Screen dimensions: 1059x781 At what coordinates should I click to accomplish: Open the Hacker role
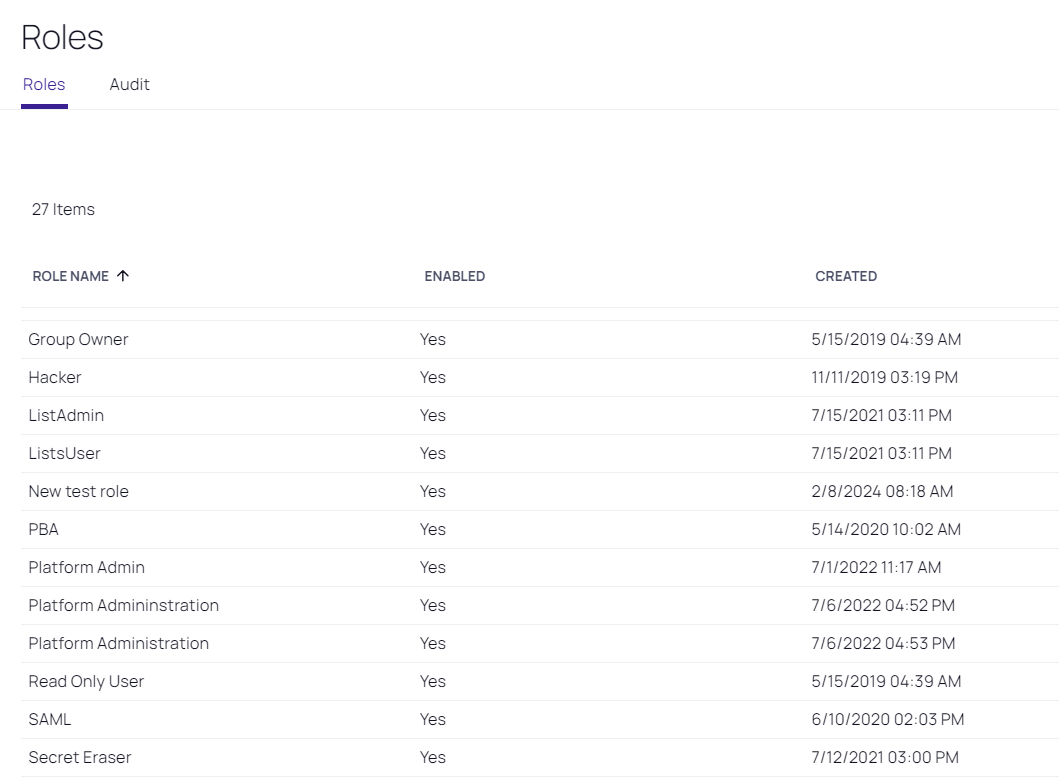pyautogui.click(x=55, y=378)
